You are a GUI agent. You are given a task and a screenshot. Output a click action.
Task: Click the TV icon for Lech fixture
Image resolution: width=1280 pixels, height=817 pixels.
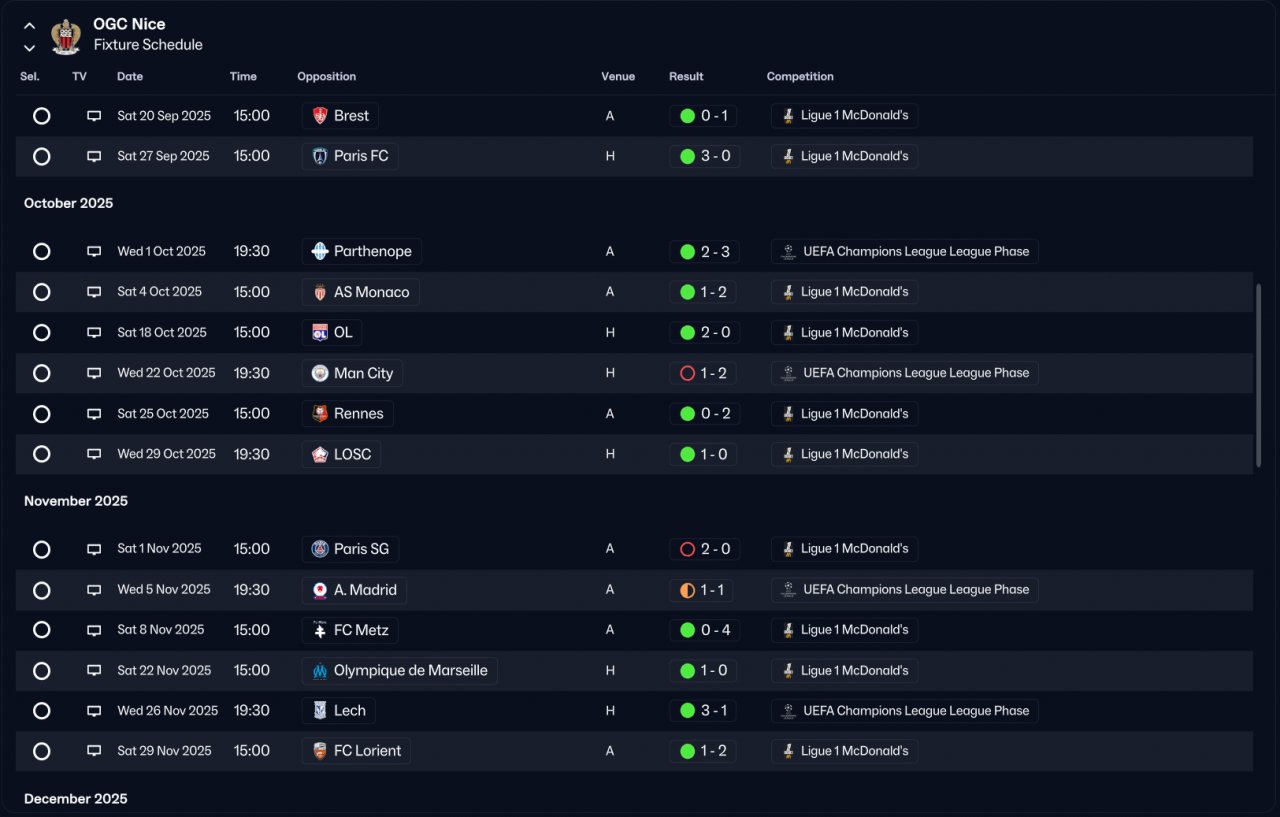click(94, 711)
